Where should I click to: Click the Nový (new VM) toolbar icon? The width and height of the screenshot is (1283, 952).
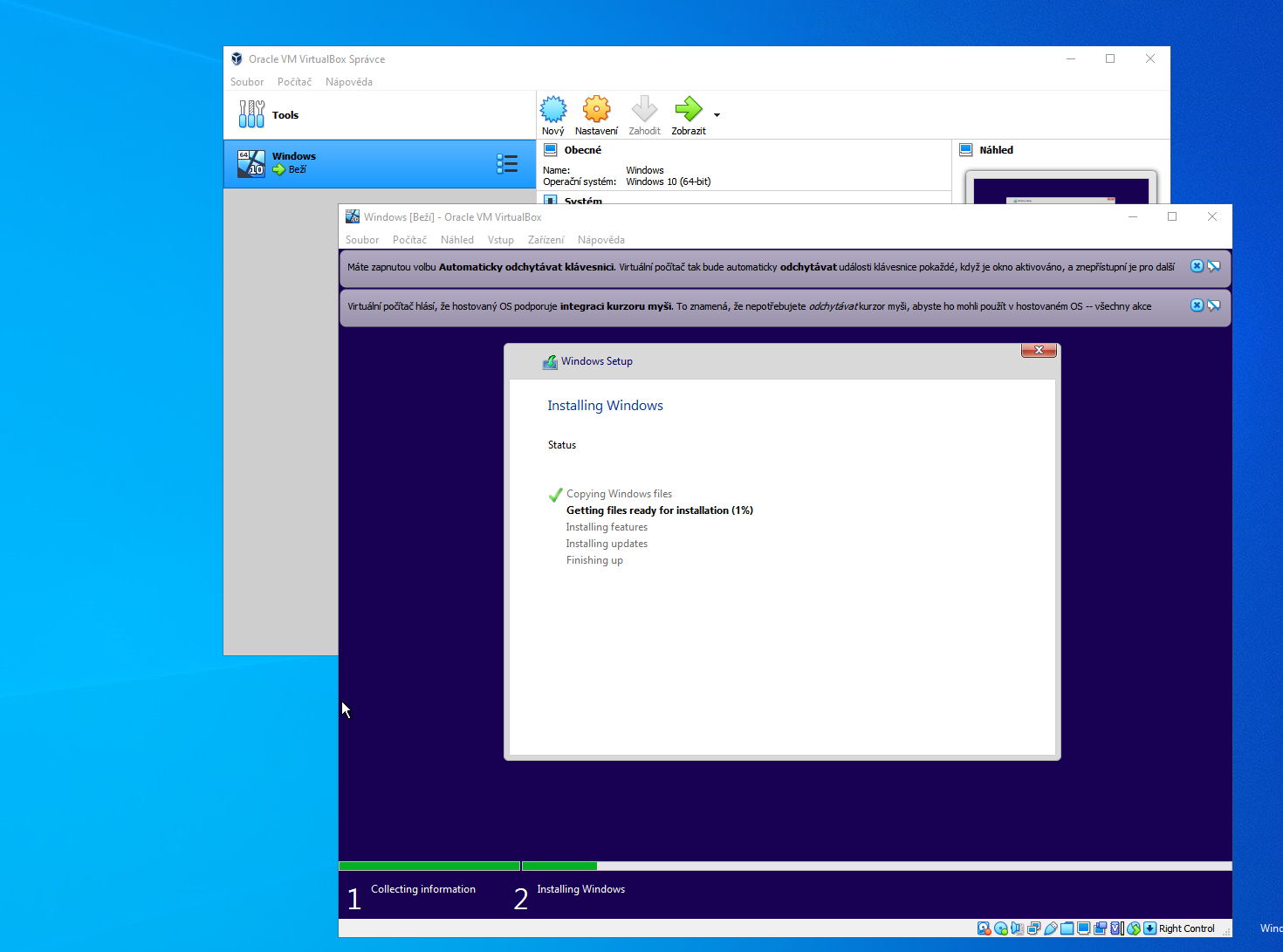[x=553, y=109]
